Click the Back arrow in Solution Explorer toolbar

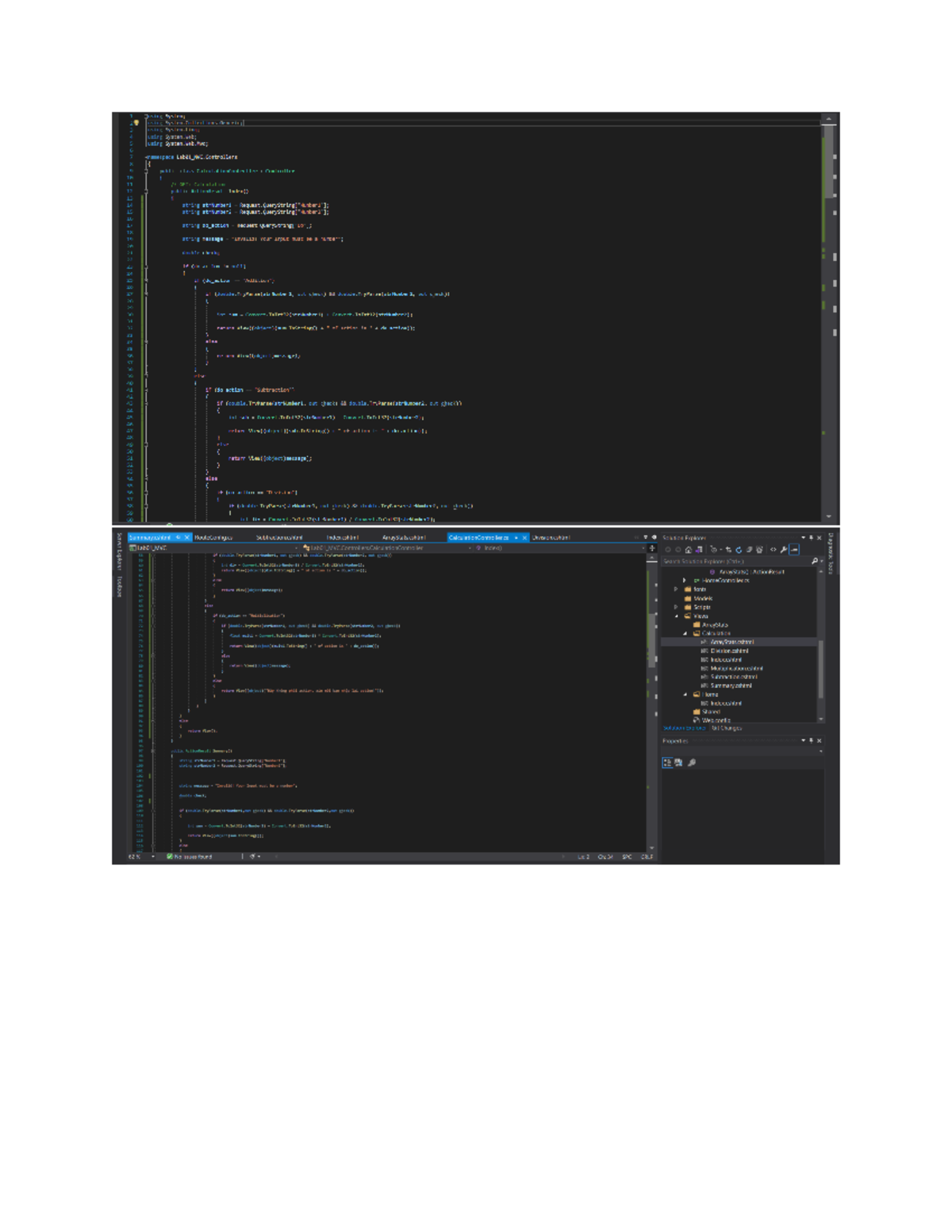668,550
